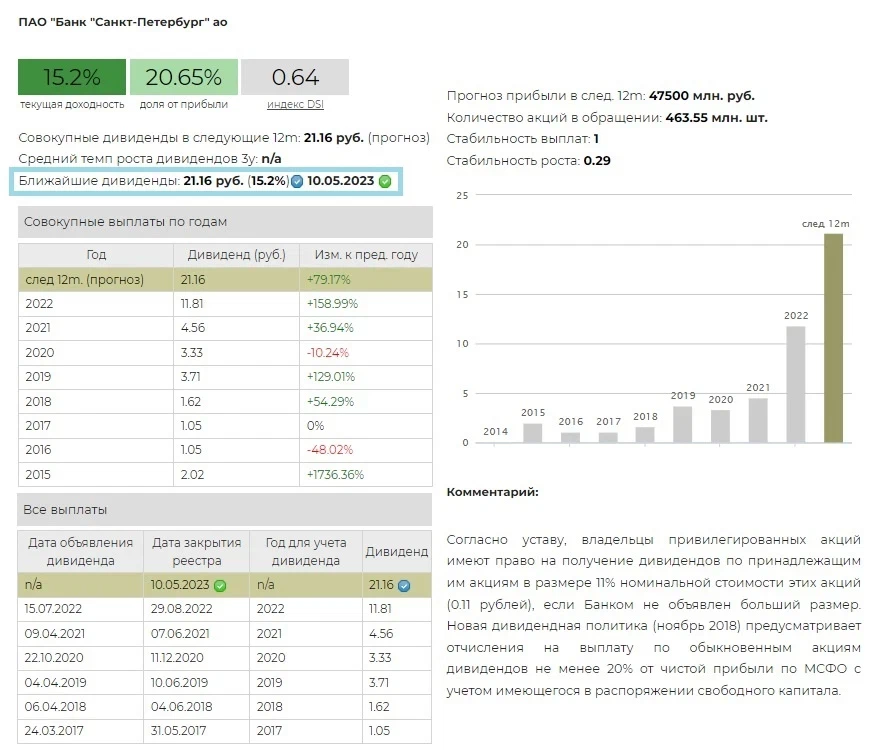Viewport: 876px width, 750px height.
Task: Select the 2020 row showing -10.24% change
Action: tap(225, 352)
